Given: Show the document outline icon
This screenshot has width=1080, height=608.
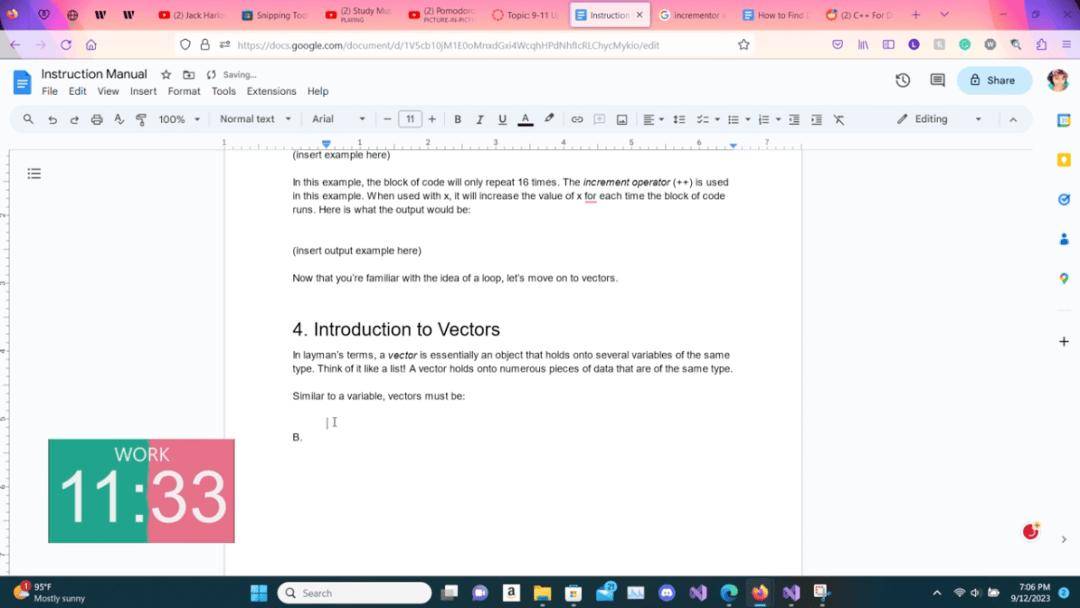Looking at the screenshot, I should click(x=34, y=174).
